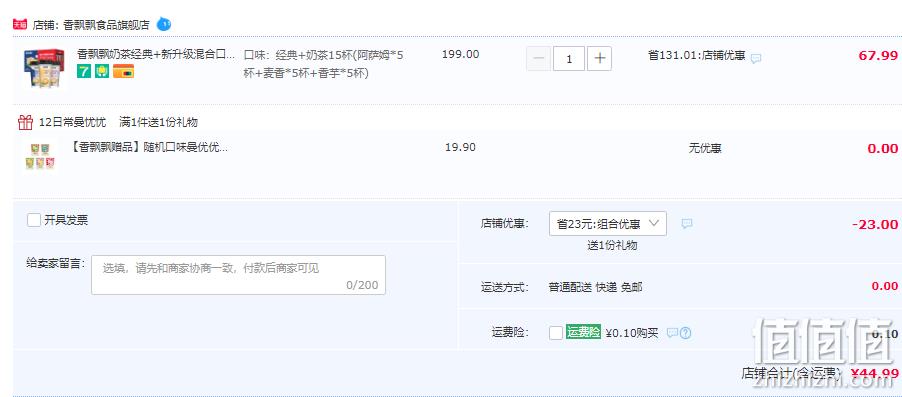This screenshot has height=397, width=902.
Task: Click the 普通配送 快递 免邮 shipping text
Action: tap(595, 287)
